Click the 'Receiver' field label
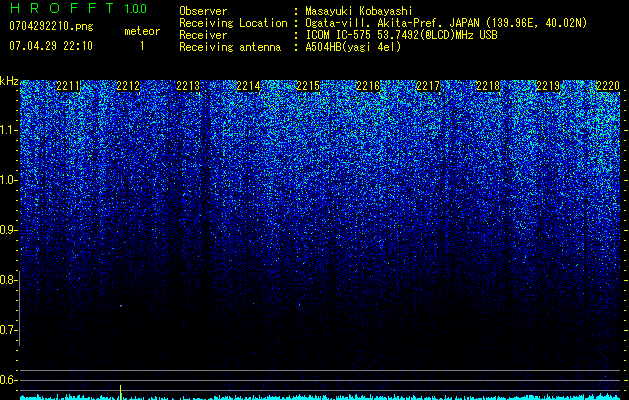The height and width of the screenshot is (400, 629). 203,35
